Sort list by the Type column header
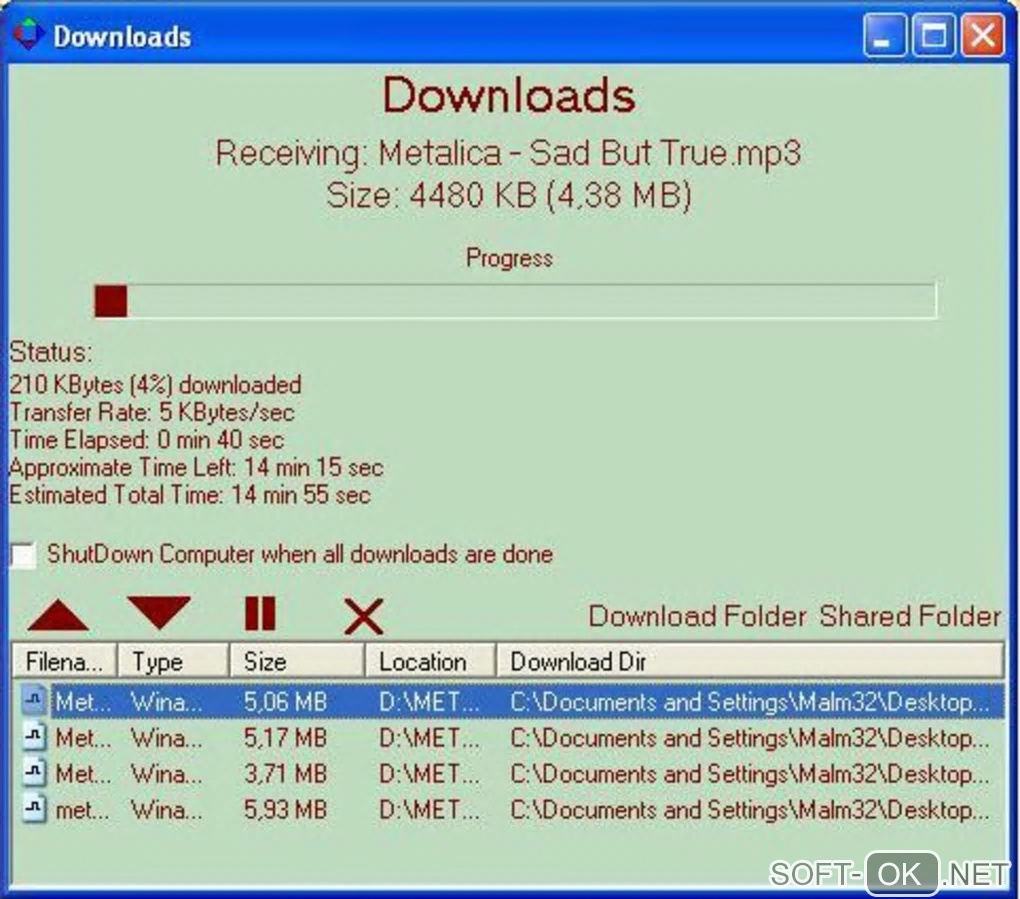Viewport: 1020px width, 899px height. (173, 662)
